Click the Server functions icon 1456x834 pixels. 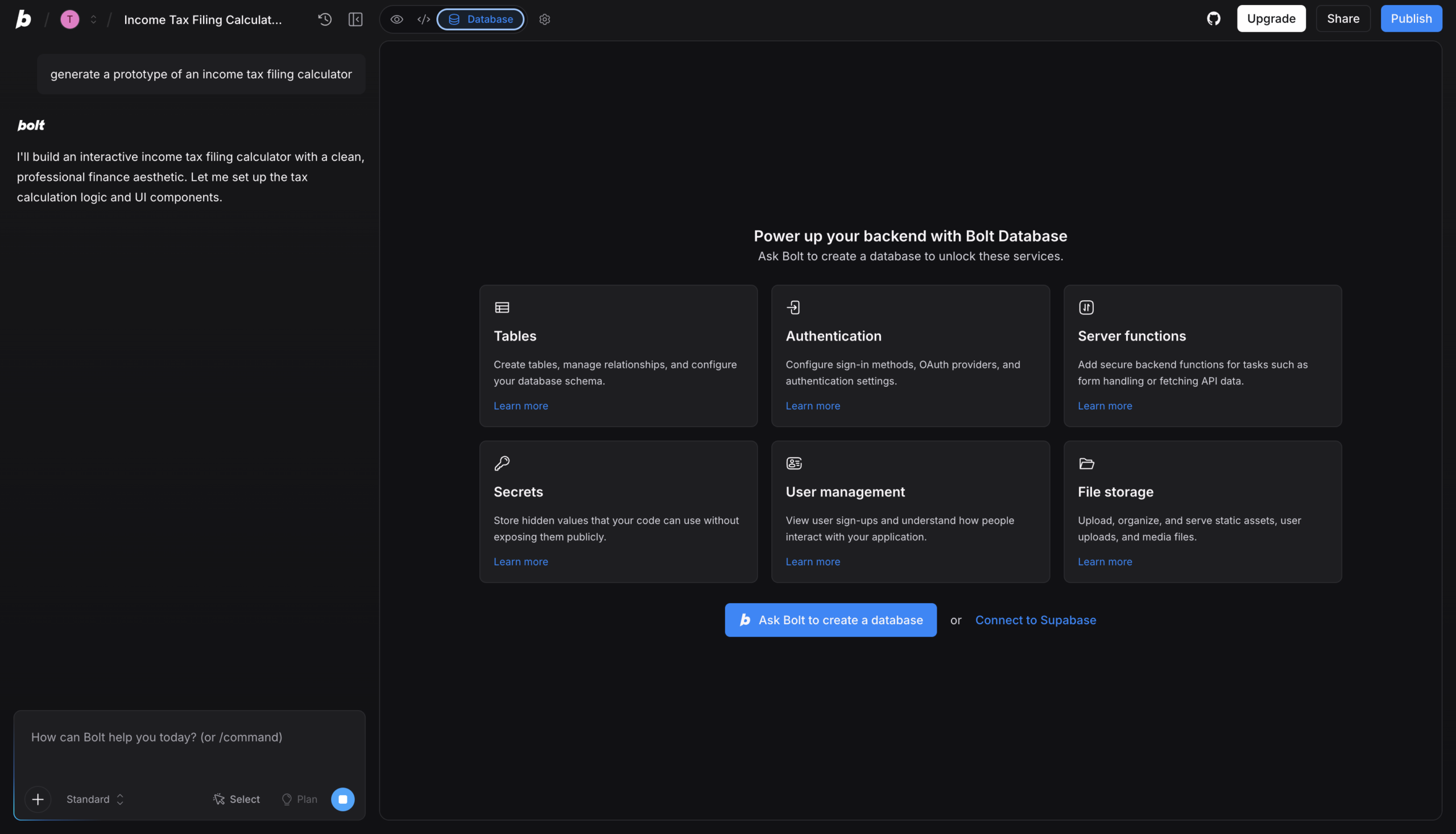[x=1086, y=308]
